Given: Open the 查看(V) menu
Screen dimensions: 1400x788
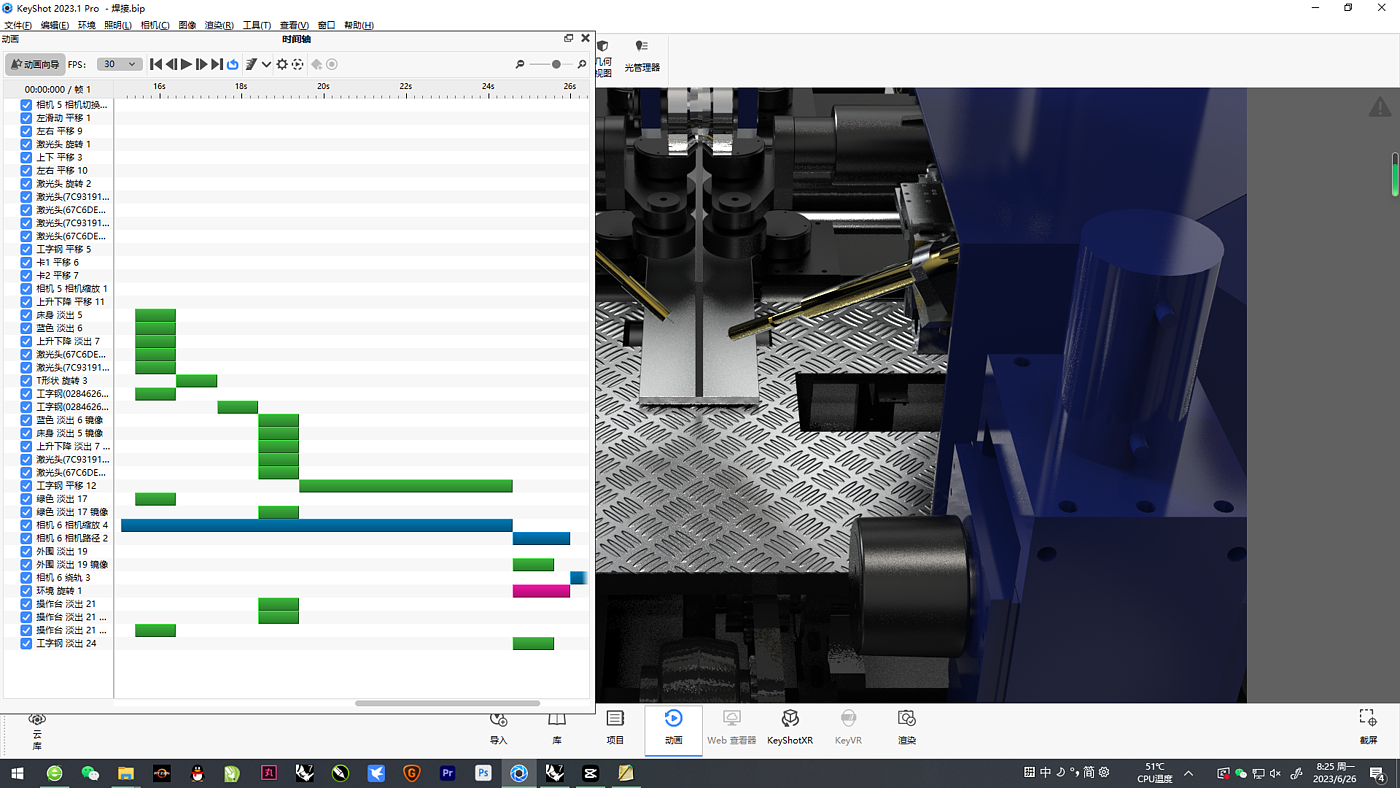Looking at the screenshot, I should [295, 25].
